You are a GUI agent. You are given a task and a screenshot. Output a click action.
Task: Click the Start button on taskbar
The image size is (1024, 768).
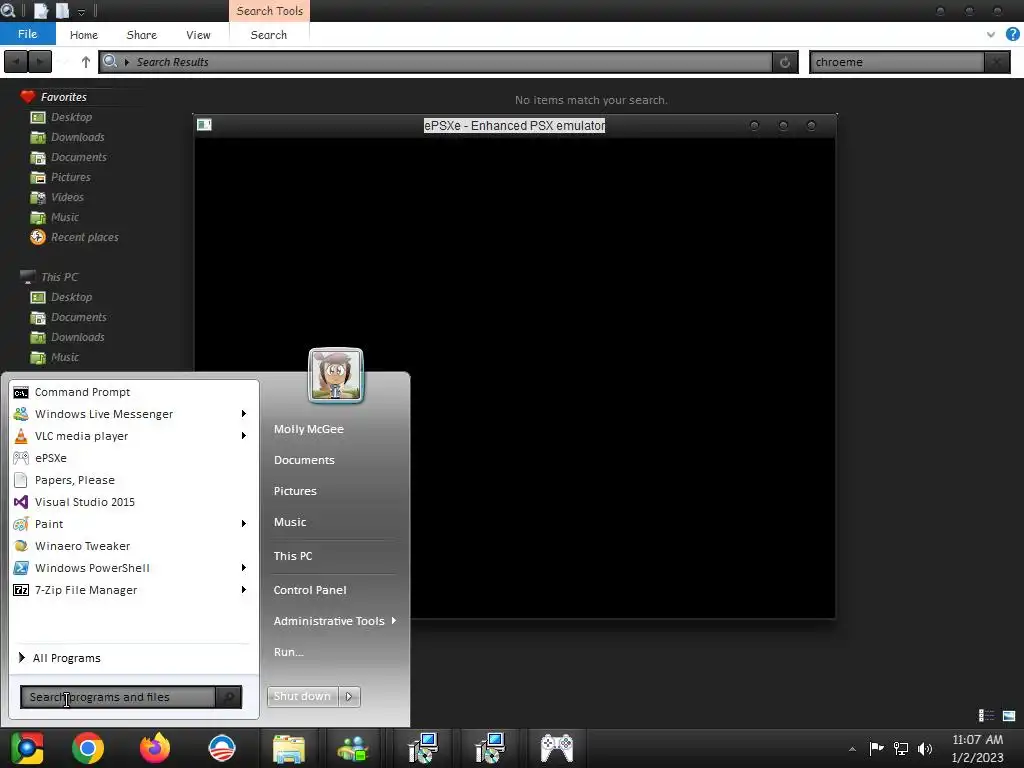pyautogui.click(x=27, y=748)
